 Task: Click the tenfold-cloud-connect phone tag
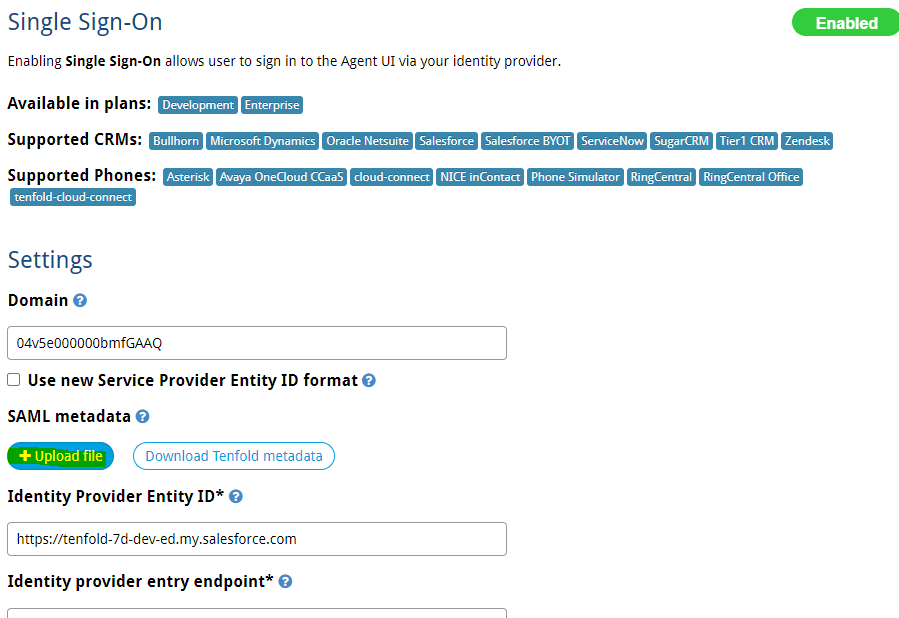click(x=73, y=197)
